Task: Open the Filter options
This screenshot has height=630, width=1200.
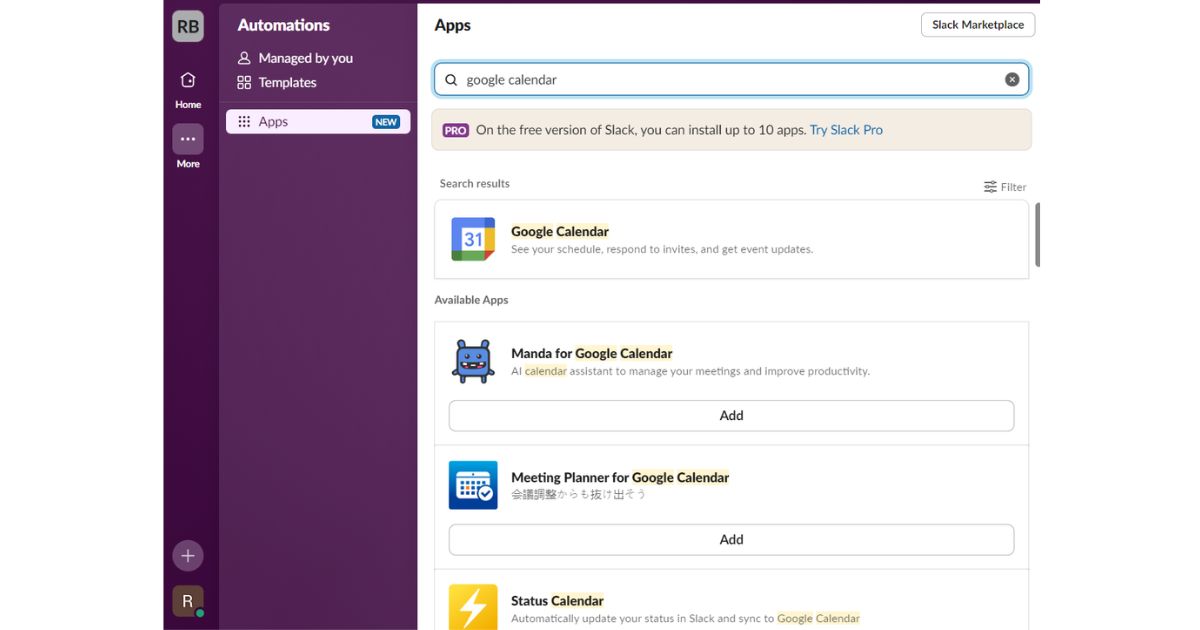Action: [1005, 187]
